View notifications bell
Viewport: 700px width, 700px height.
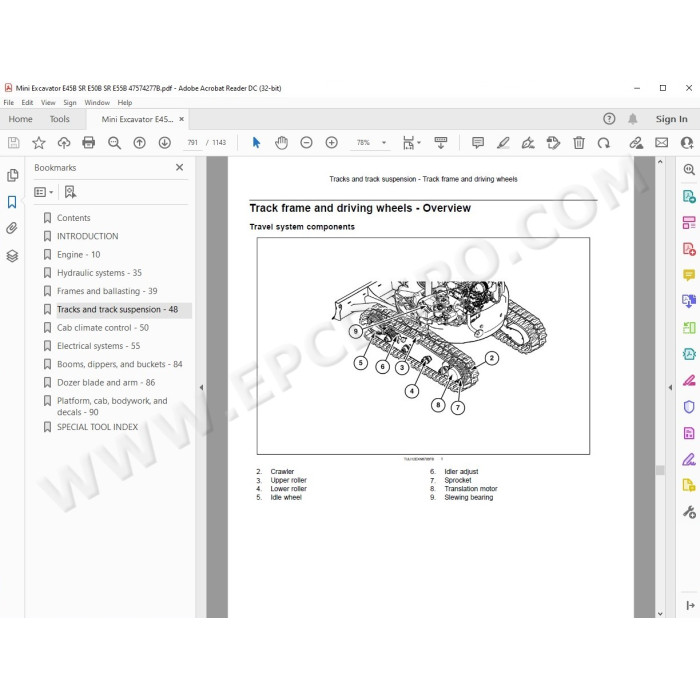pyautogui.click(x=633, y=119)
